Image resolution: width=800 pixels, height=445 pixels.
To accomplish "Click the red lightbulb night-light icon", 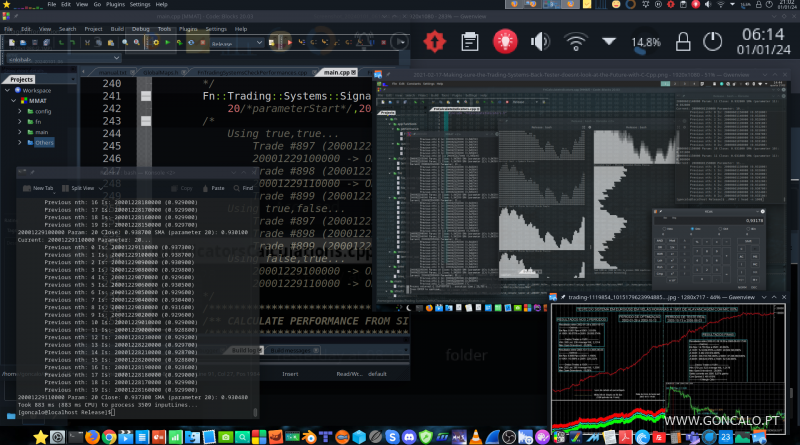I will [x=505, y=41].
